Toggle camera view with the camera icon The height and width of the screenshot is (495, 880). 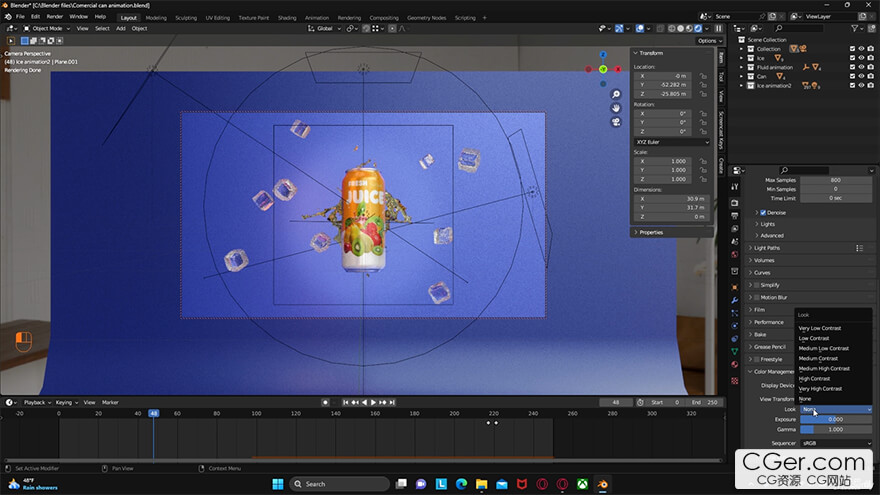click(616, 122)
